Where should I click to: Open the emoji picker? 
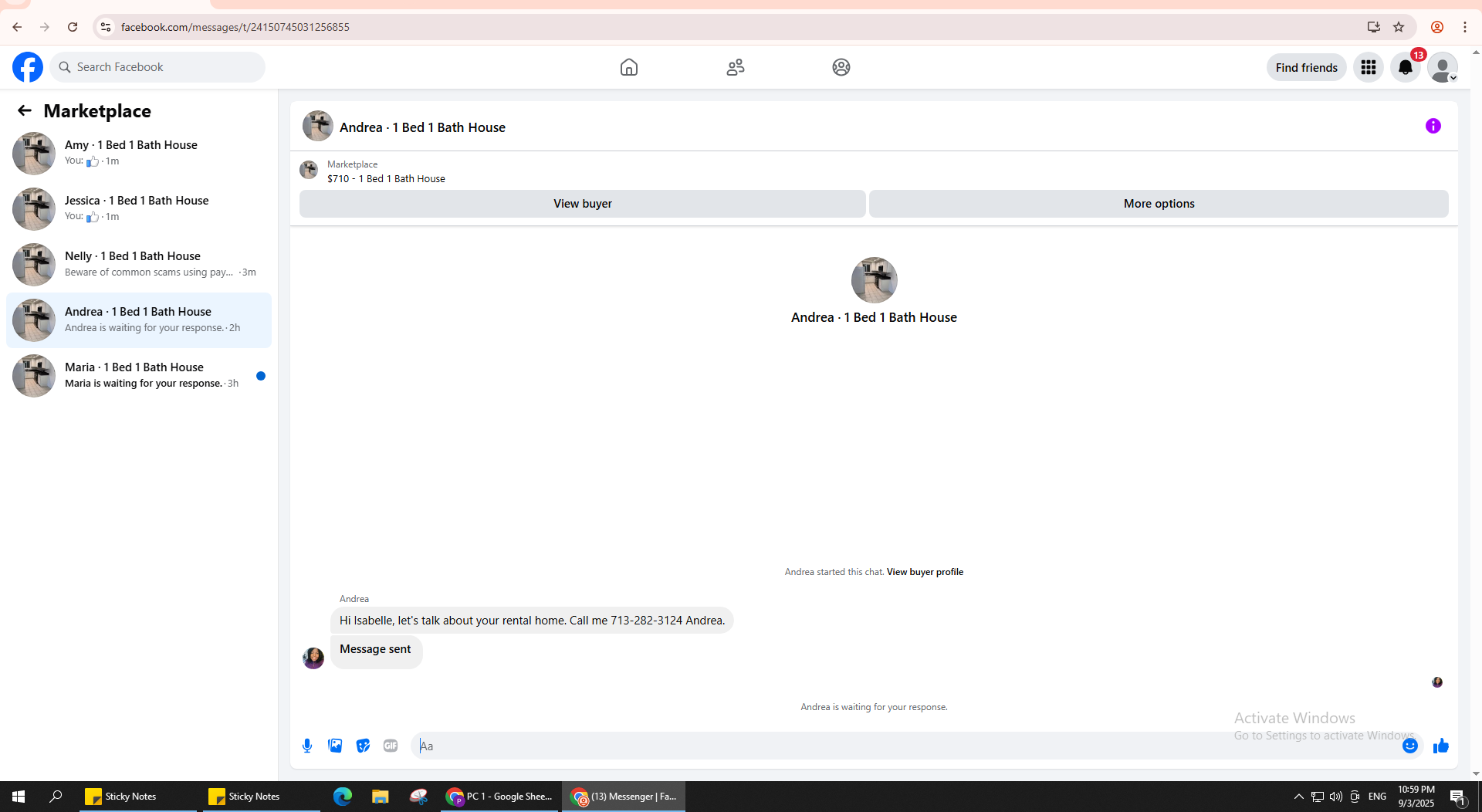point(1410,746)
